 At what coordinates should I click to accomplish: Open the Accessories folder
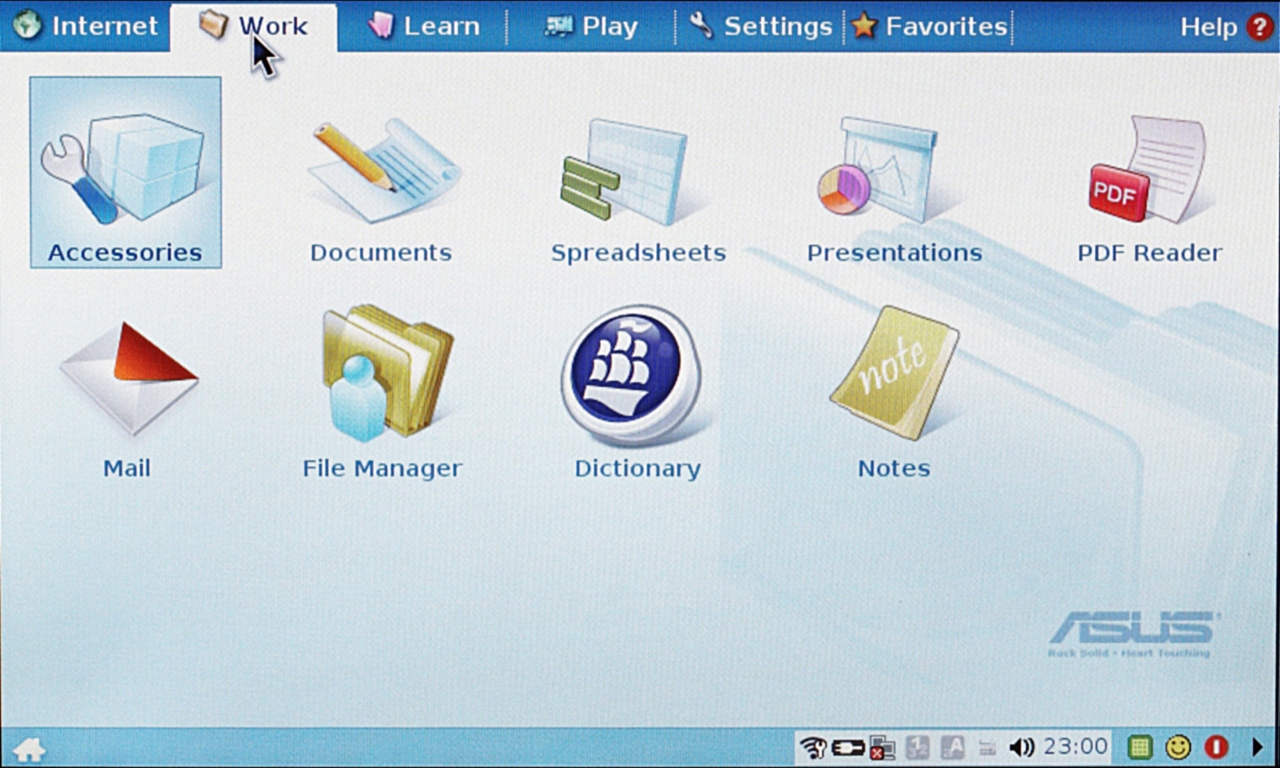tap(125, 172)
